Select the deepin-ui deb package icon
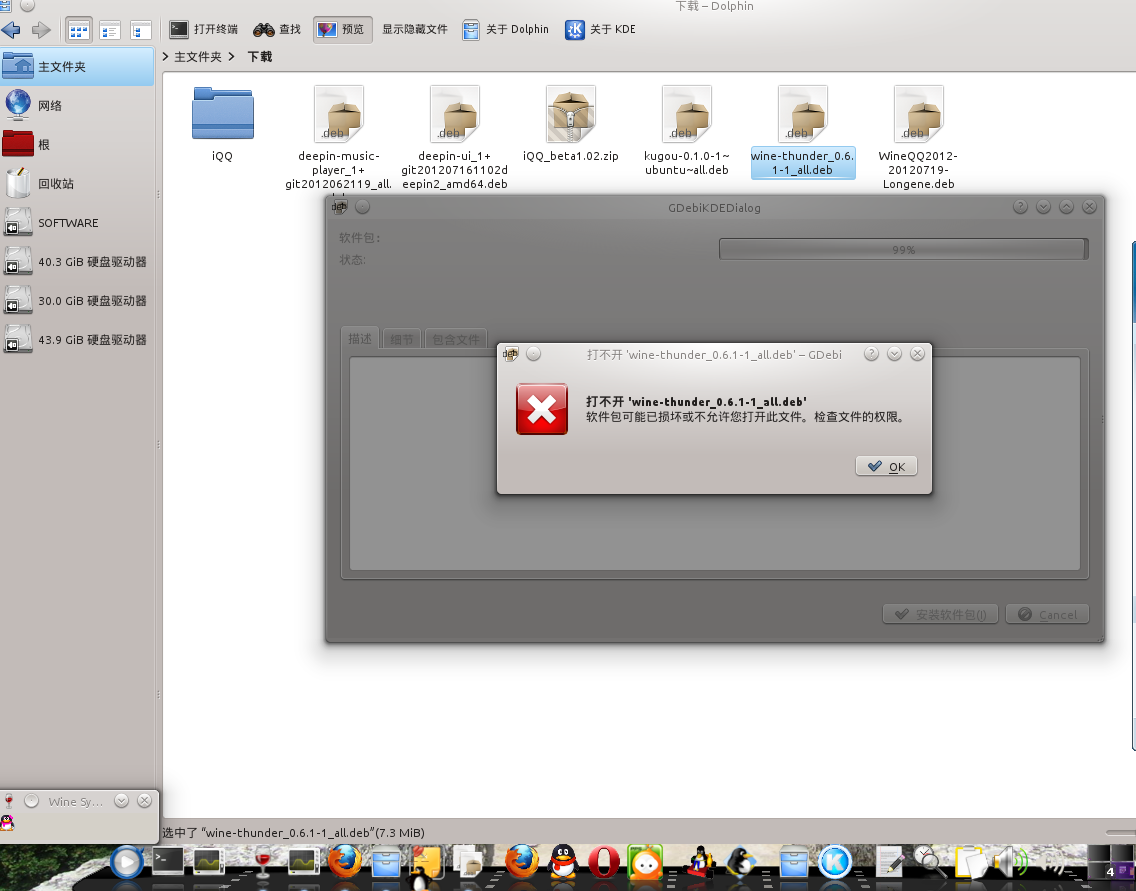 [x=454, y=114]
